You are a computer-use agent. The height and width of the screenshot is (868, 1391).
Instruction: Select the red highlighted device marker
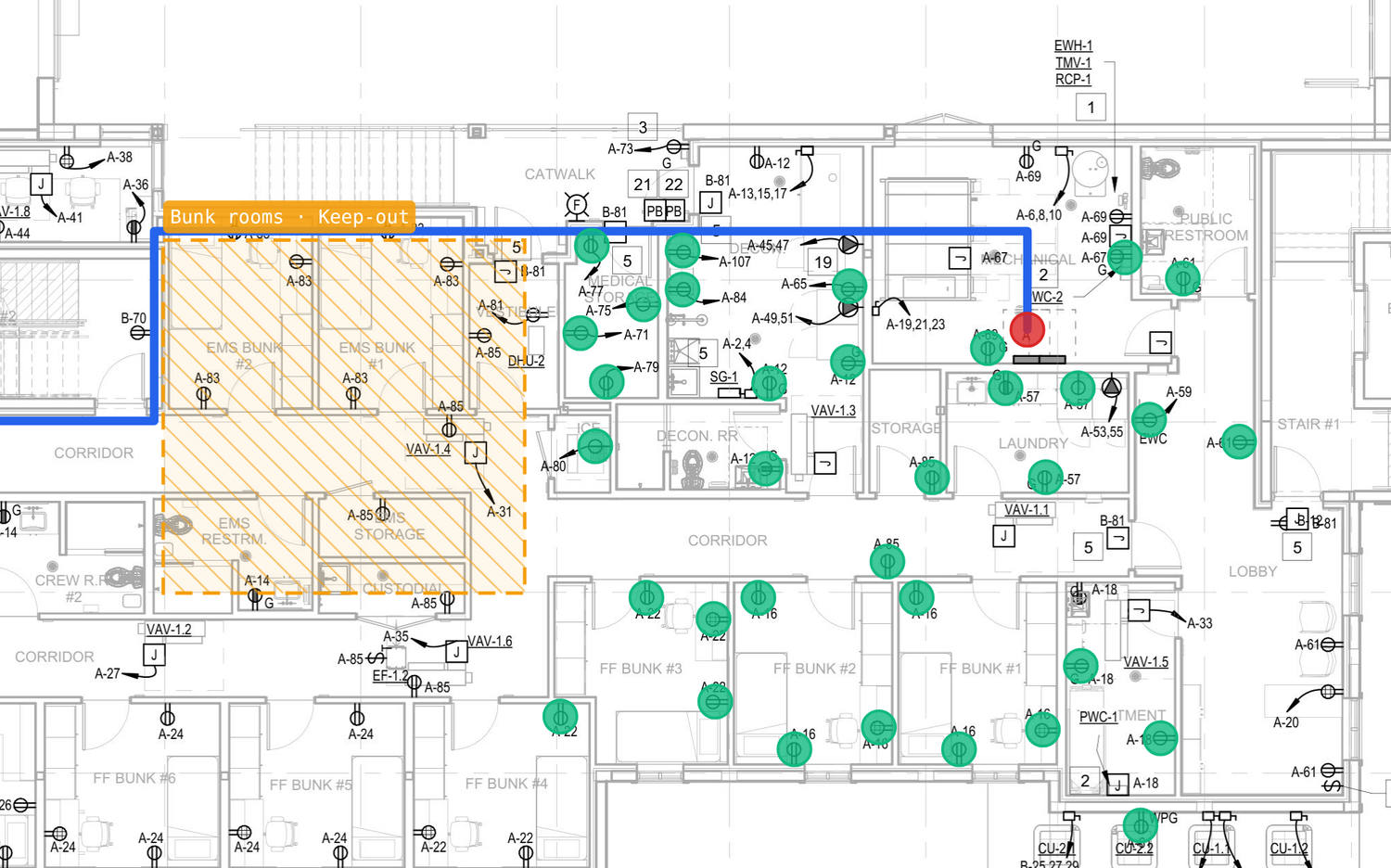[1027, 328]
